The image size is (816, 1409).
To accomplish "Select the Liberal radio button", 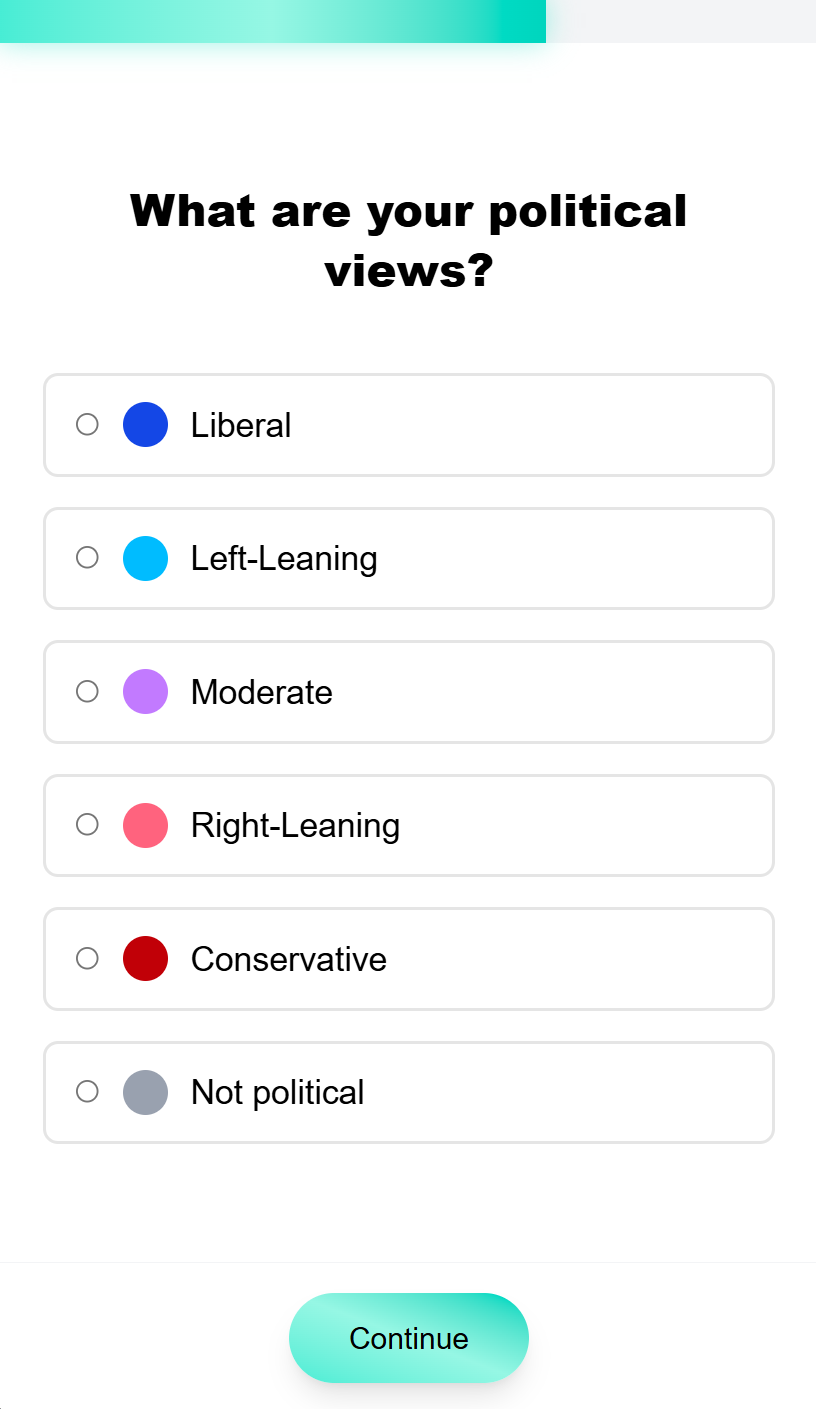I will (87, 424).
